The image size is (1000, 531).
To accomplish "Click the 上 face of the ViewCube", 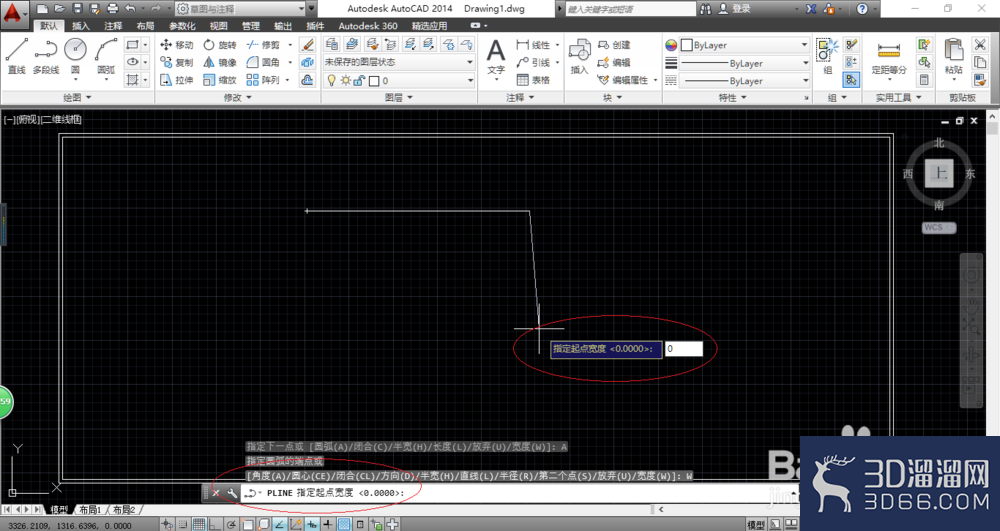I will click(939, 173).
